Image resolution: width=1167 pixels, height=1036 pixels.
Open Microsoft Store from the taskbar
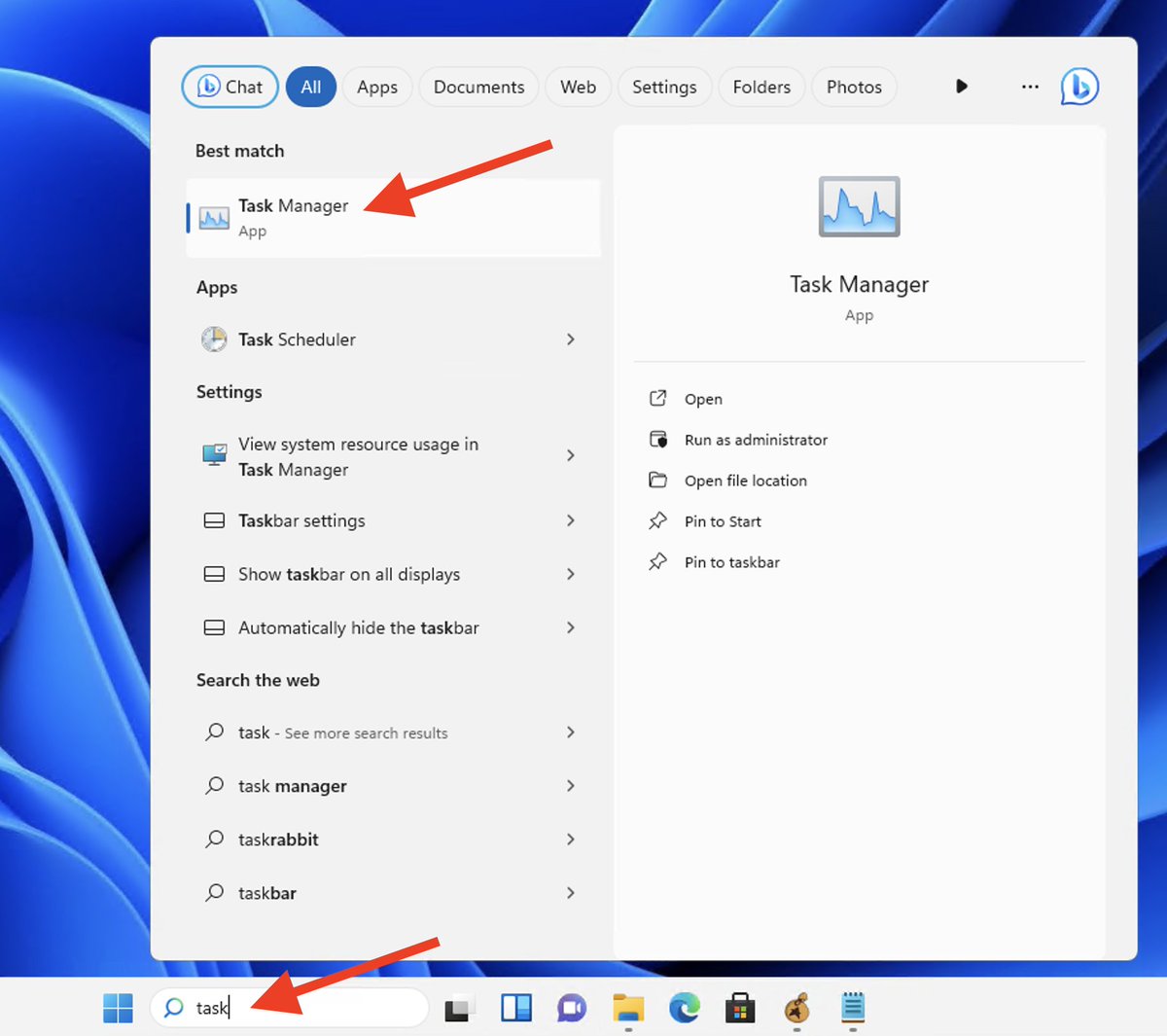point(740,1009)
